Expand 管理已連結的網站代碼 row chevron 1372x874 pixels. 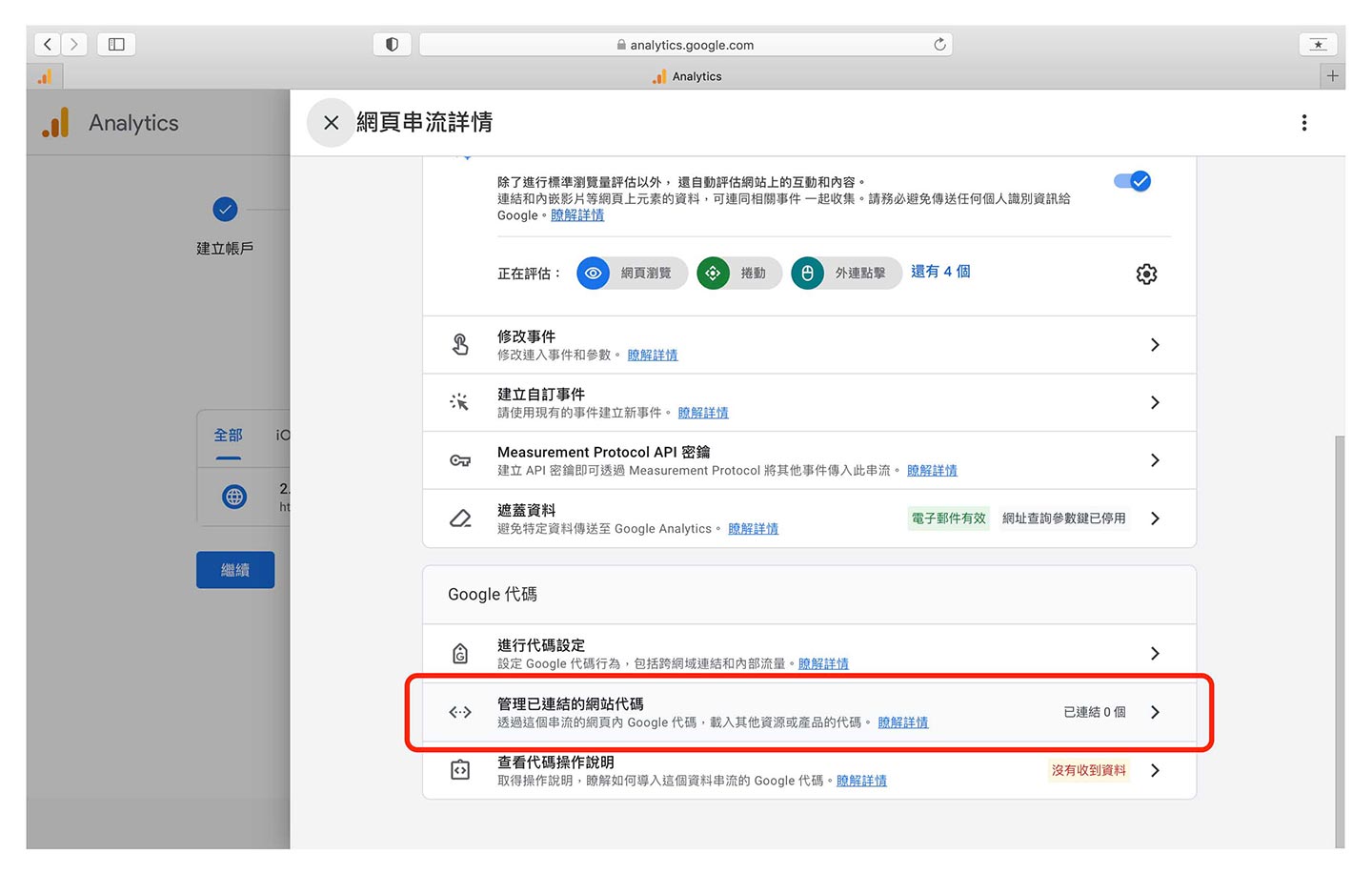pos(1155,713)
